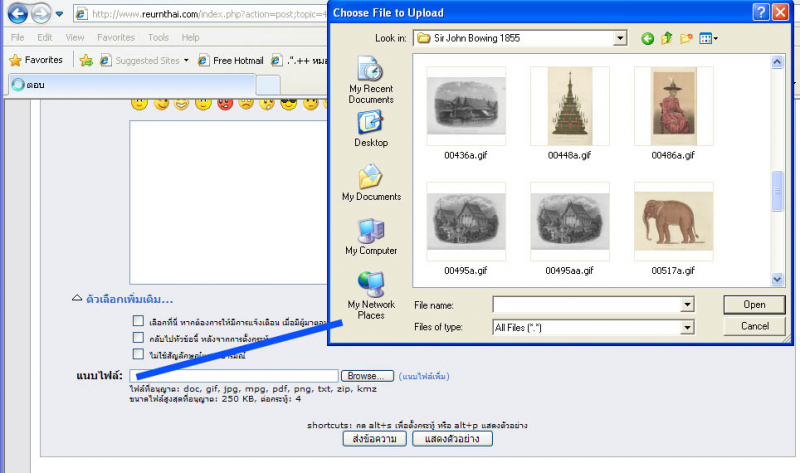Select My Computer in places bar
Viewport: 800px width, 473px height.
(371, 237)
